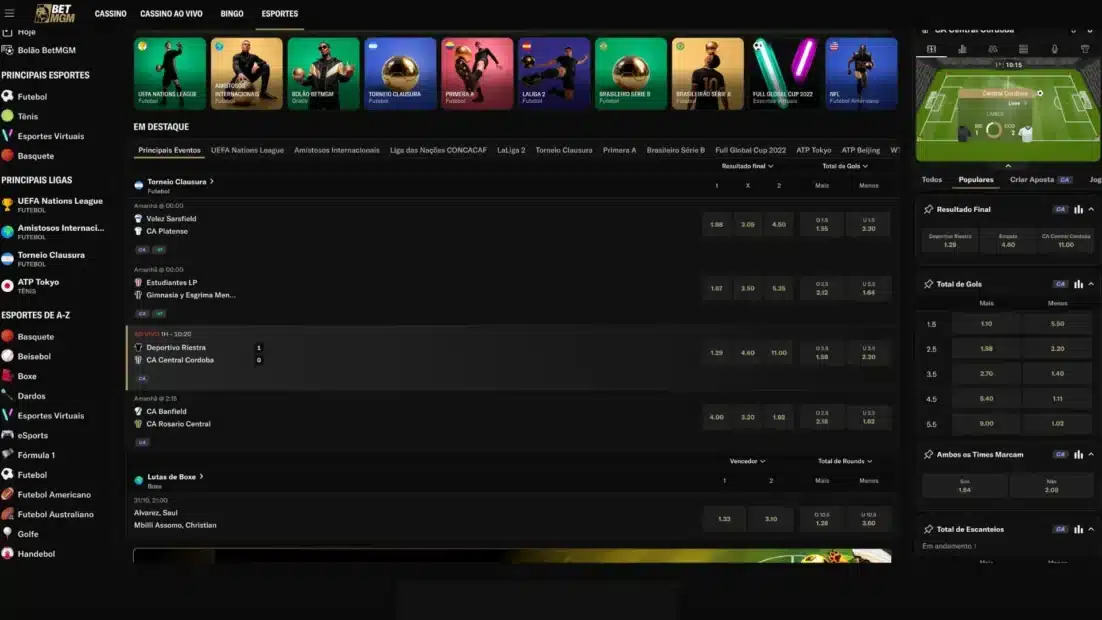Screen dimensions: 1102x620
Task: Click the microphone commentary icon above the pitch
Action: [1054, 49]
